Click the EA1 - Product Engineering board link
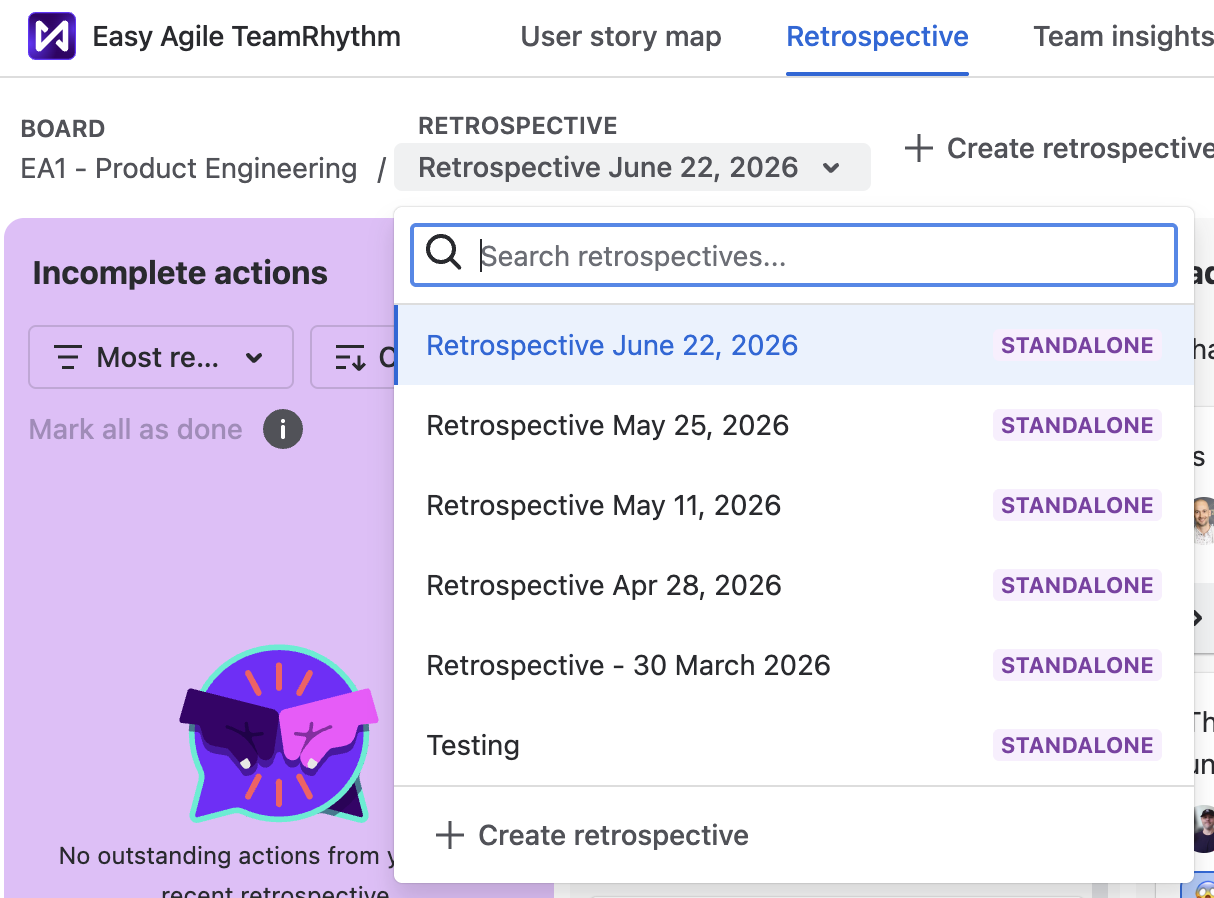This screenshot has width=1214, height=898. [x=189, y=169]
